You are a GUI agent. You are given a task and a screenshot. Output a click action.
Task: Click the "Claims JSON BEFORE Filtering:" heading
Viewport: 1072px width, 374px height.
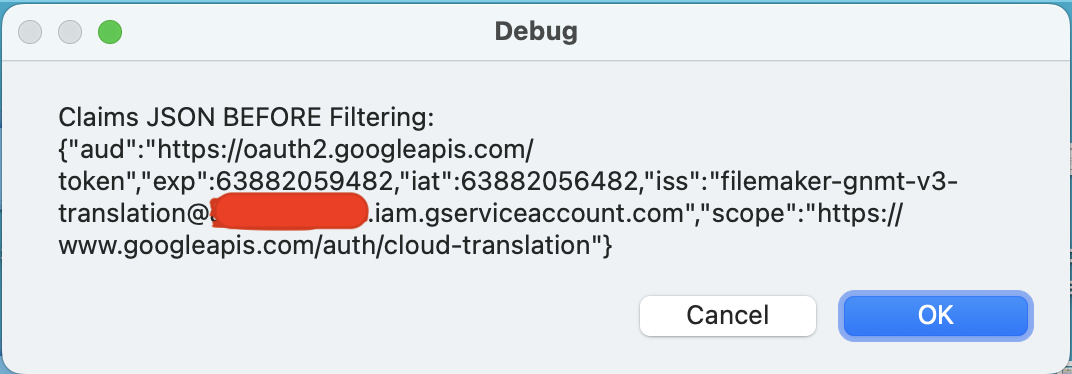coord(246,118)
